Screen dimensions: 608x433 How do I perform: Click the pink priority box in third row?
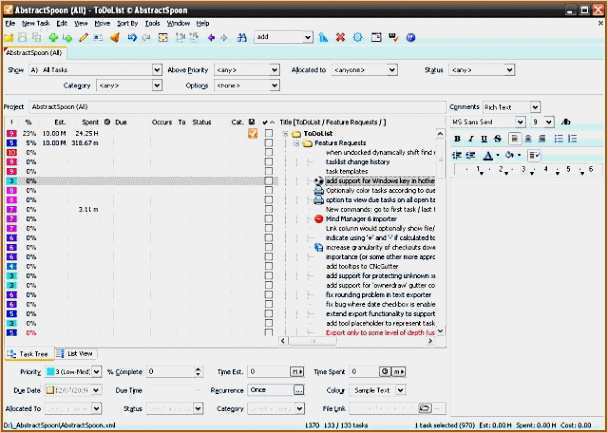pos(12,153)
